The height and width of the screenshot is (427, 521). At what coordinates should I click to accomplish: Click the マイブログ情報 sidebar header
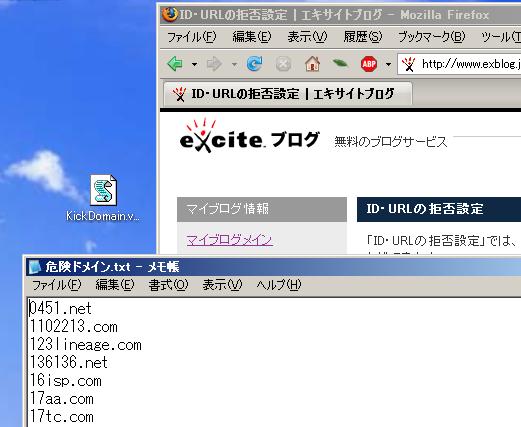click(x=262, y=209)
